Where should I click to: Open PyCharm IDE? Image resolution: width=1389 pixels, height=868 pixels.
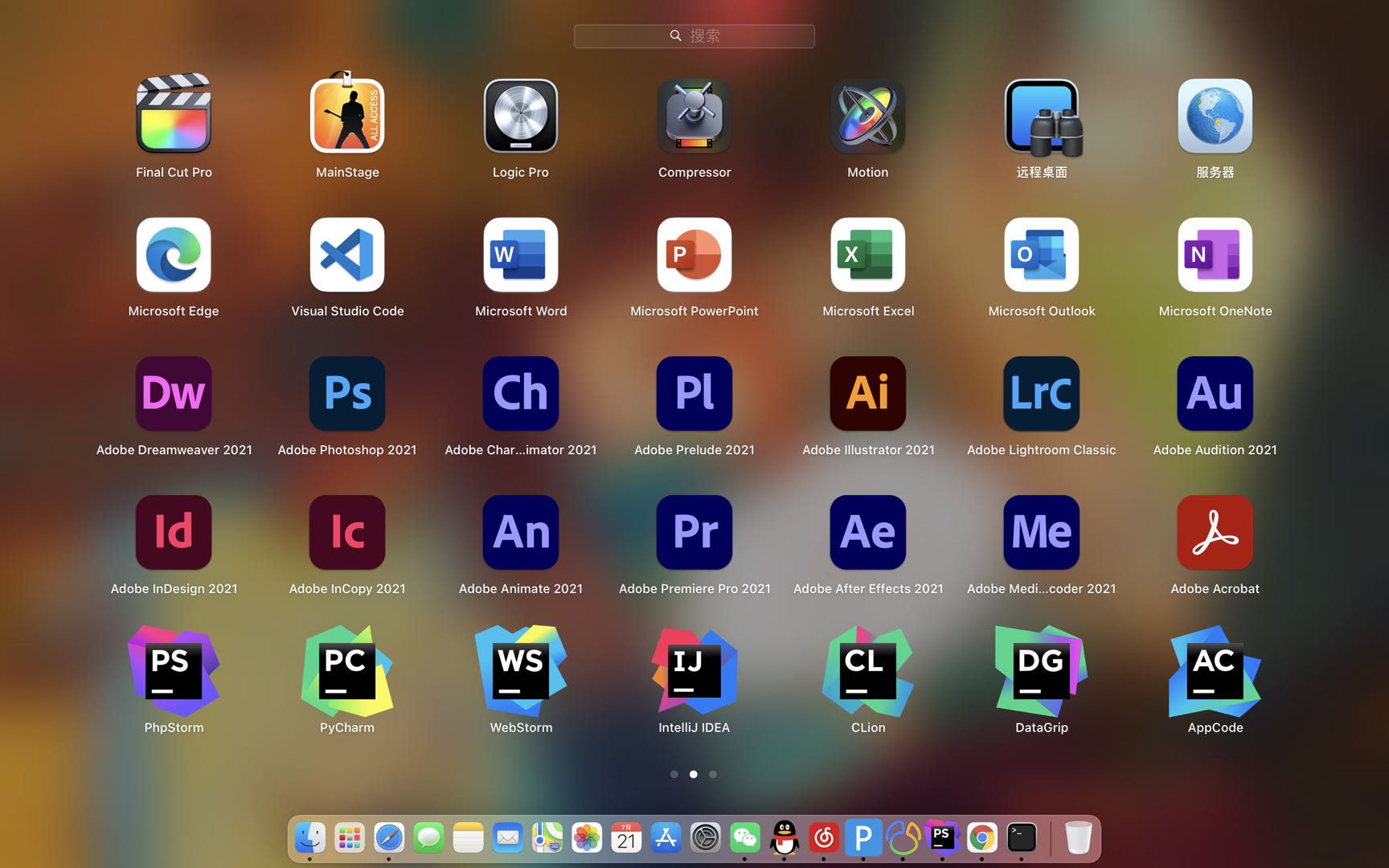tap(347, 671)
